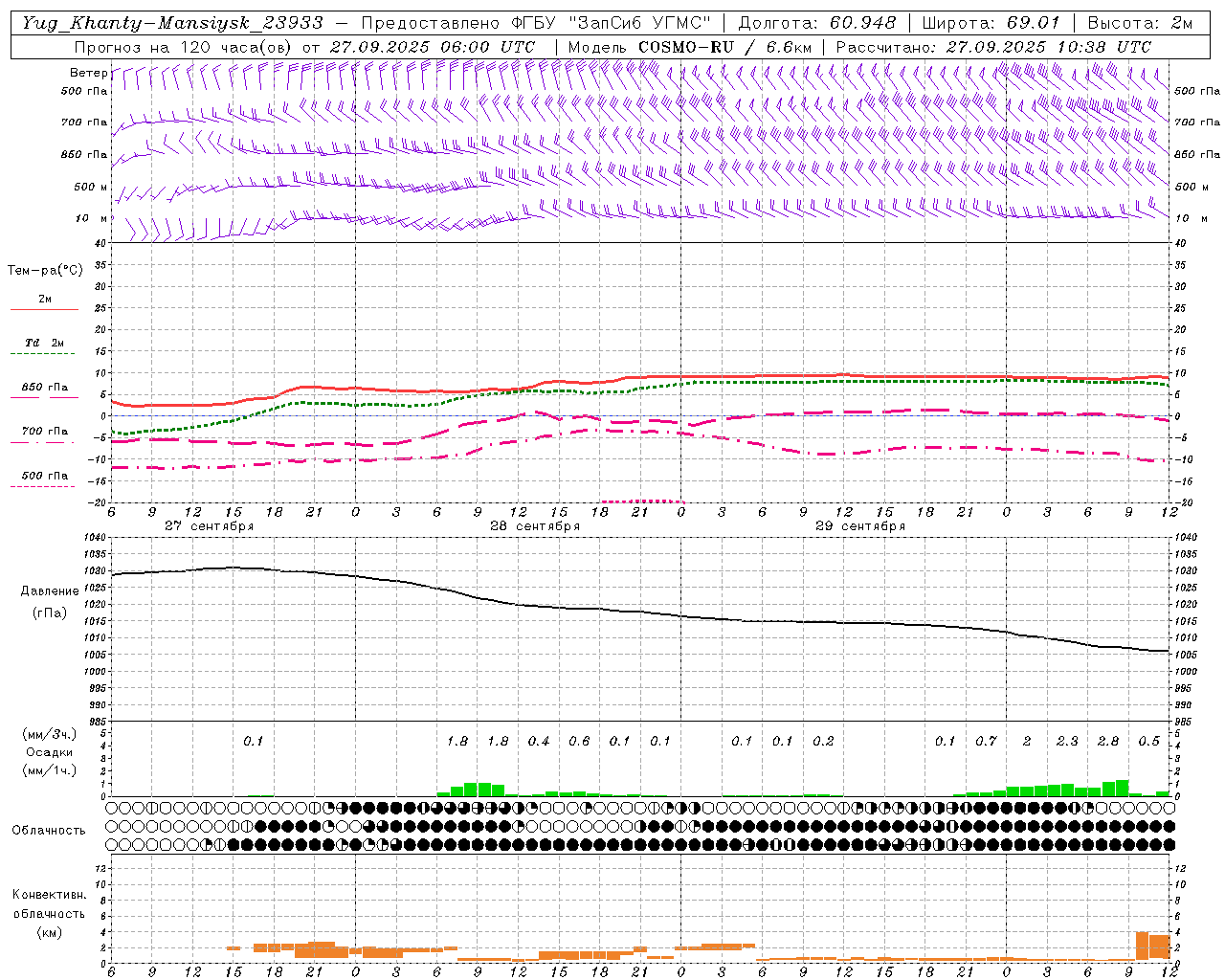Click the 700 гПа temperature legend entry
Screen dimensions: 1225x980
tap(44, 432)
